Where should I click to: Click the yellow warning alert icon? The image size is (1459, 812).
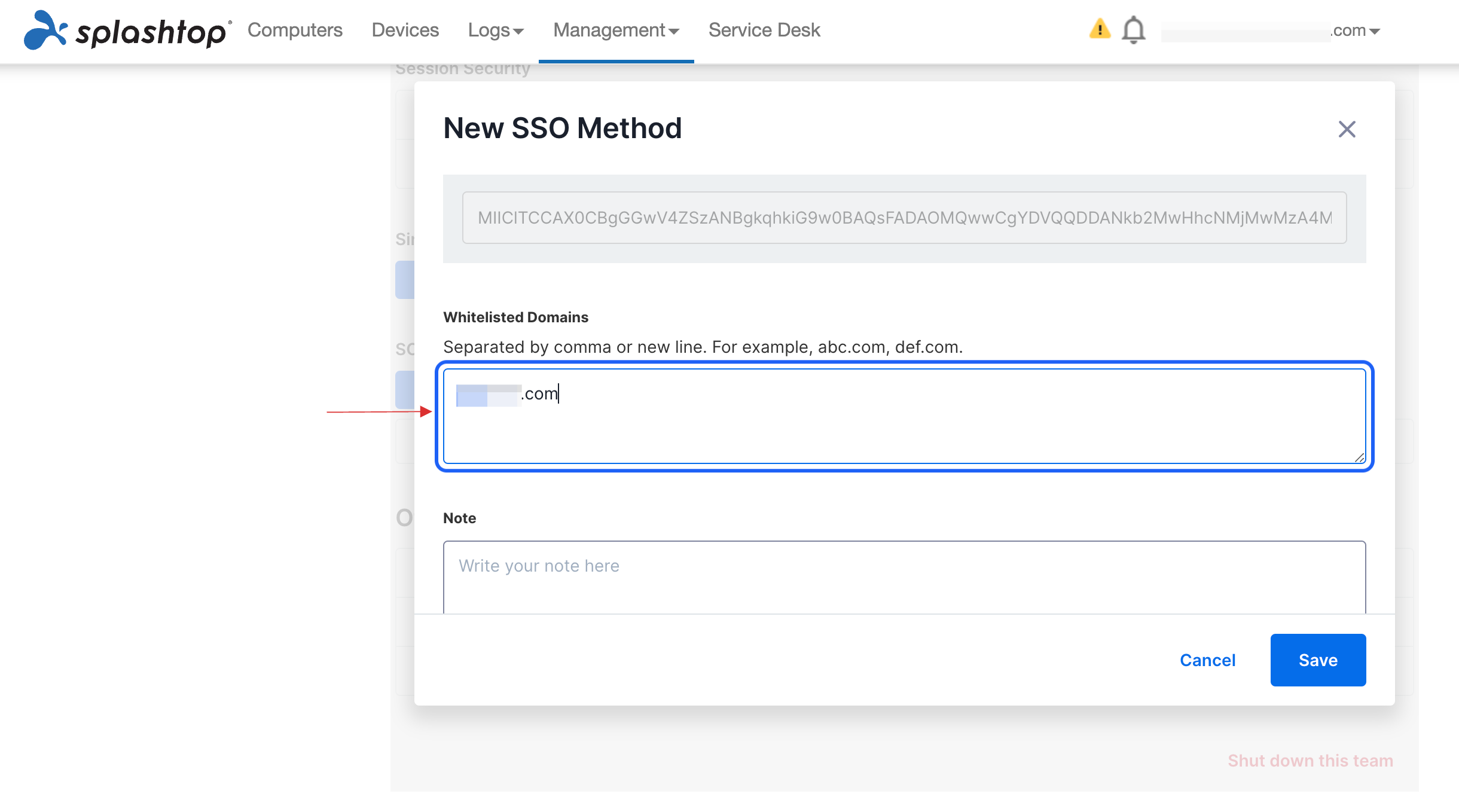[1100, 29]
